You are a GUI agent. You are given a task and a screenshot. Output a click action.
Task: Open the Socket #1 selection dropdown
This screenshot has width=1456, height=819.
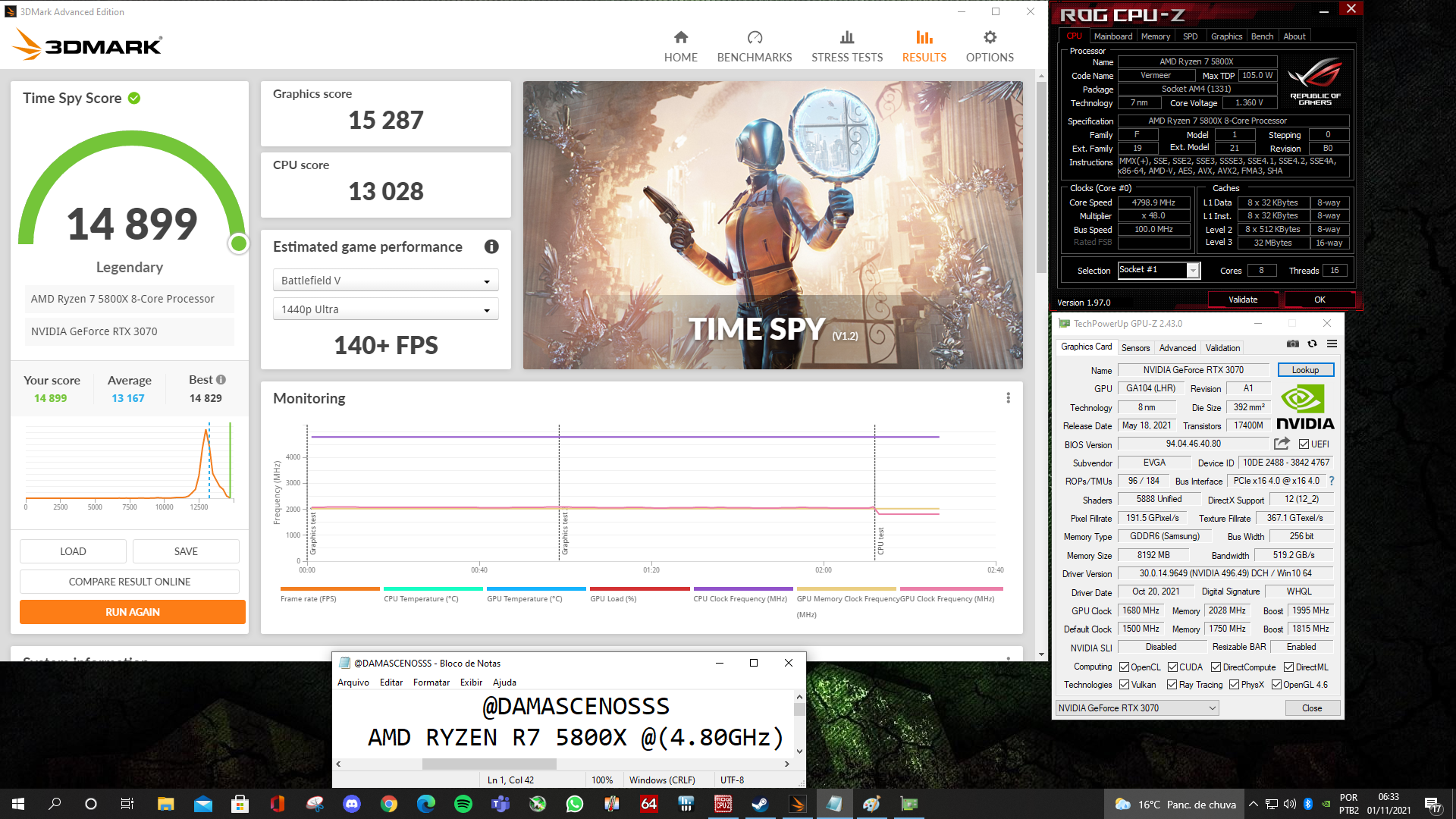click(1159, 270)
